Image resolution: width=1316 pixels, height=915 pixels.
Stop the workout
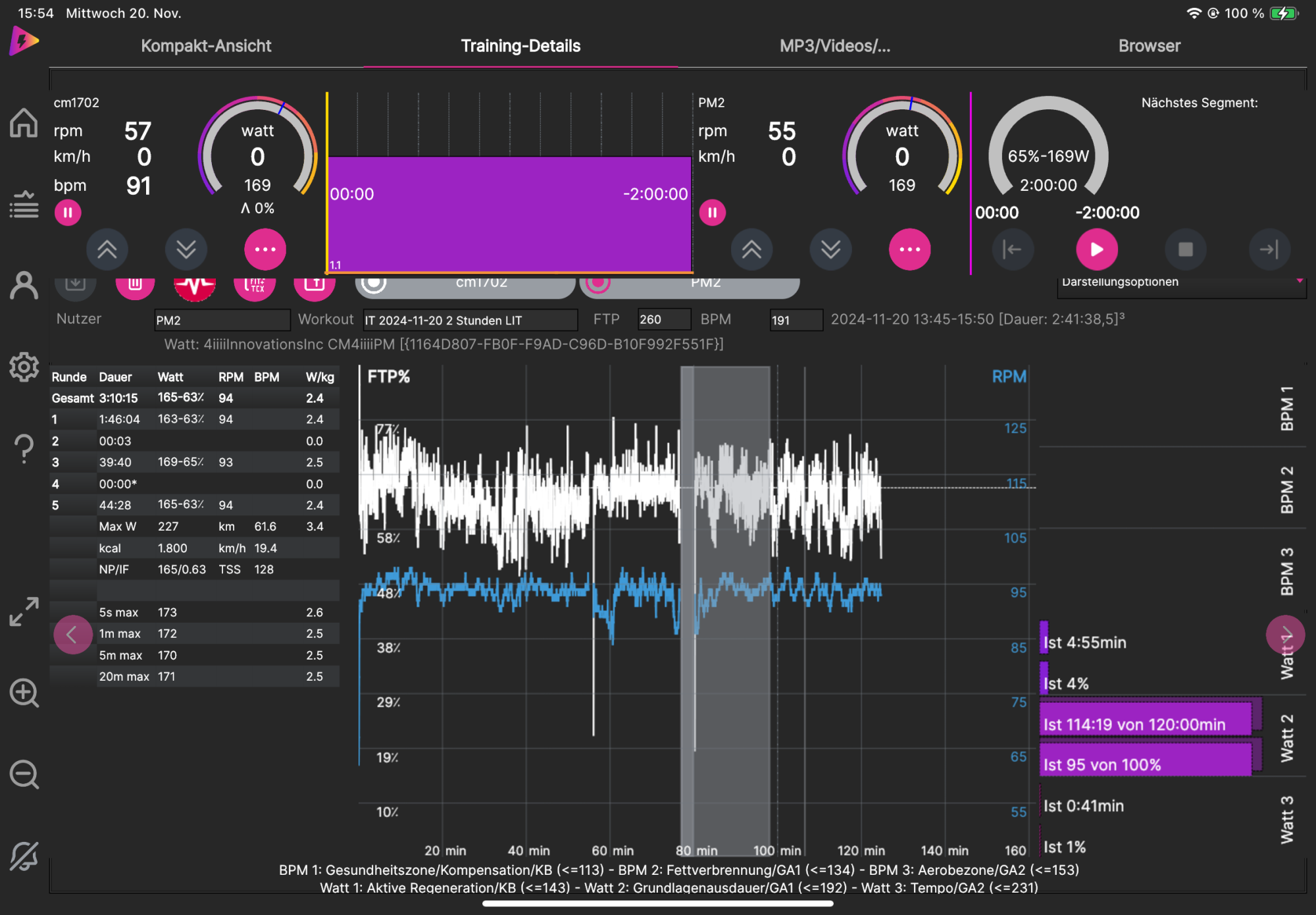click(1185, 249)
